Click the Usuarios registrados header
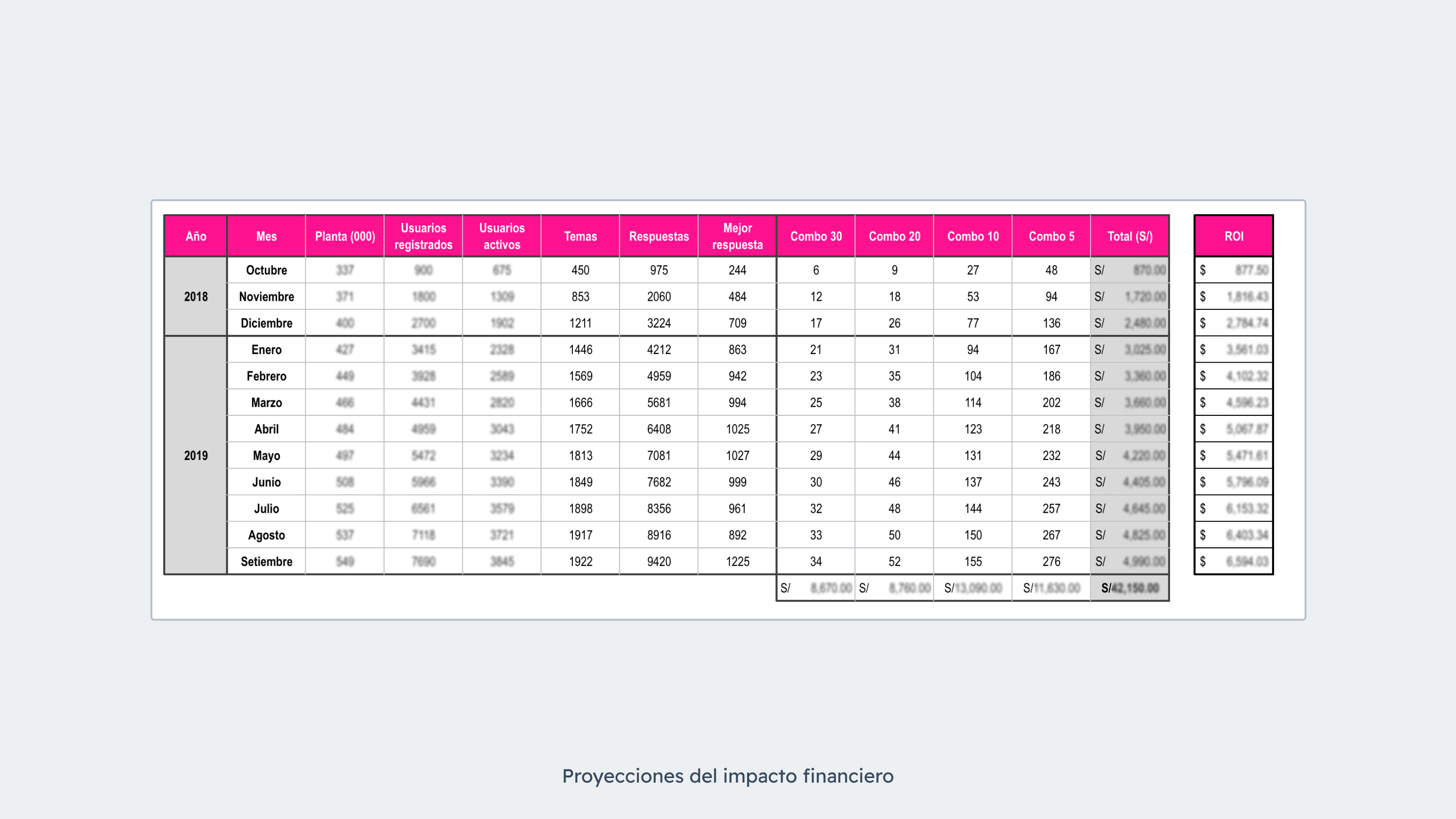The image size is (1456, 819). (423, 236)
